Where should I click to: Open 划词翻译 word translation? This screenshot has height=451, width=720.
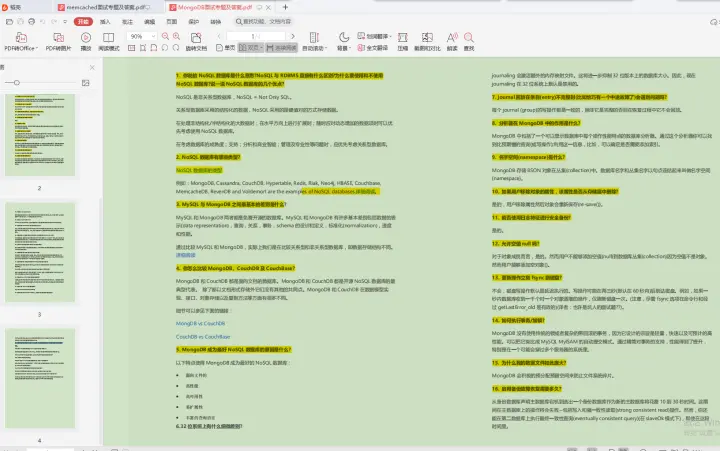pyautogui.click(x=372, y=36)
